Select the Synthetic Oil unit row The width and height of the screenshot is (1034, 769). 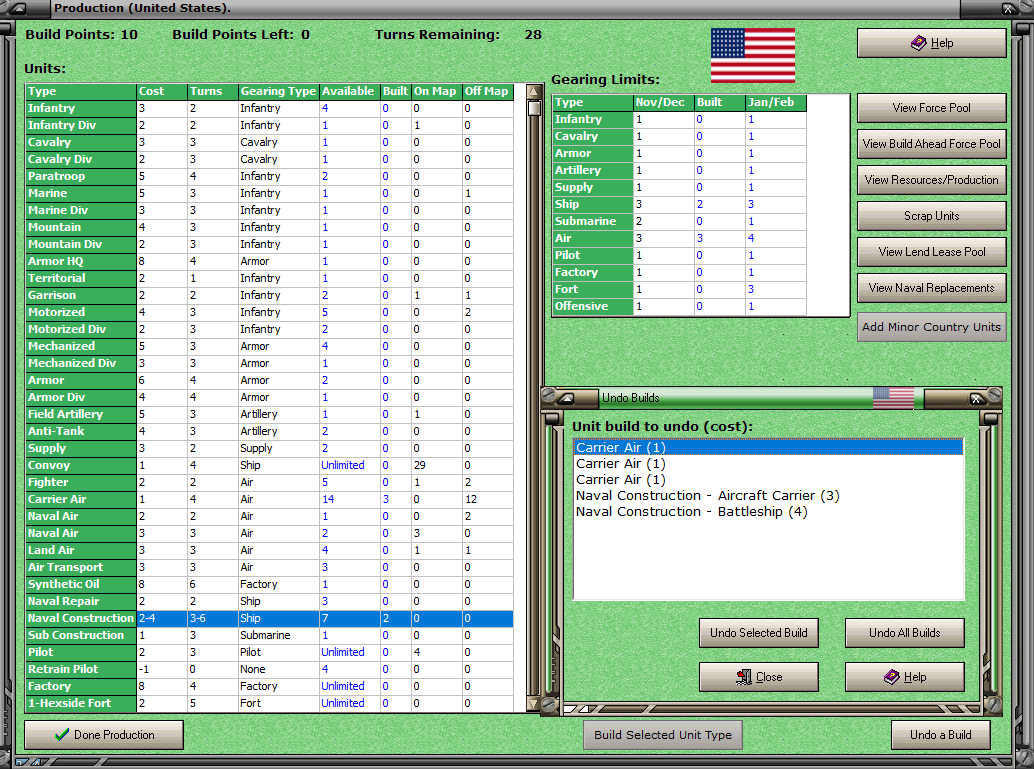click(x=269, y=584)
